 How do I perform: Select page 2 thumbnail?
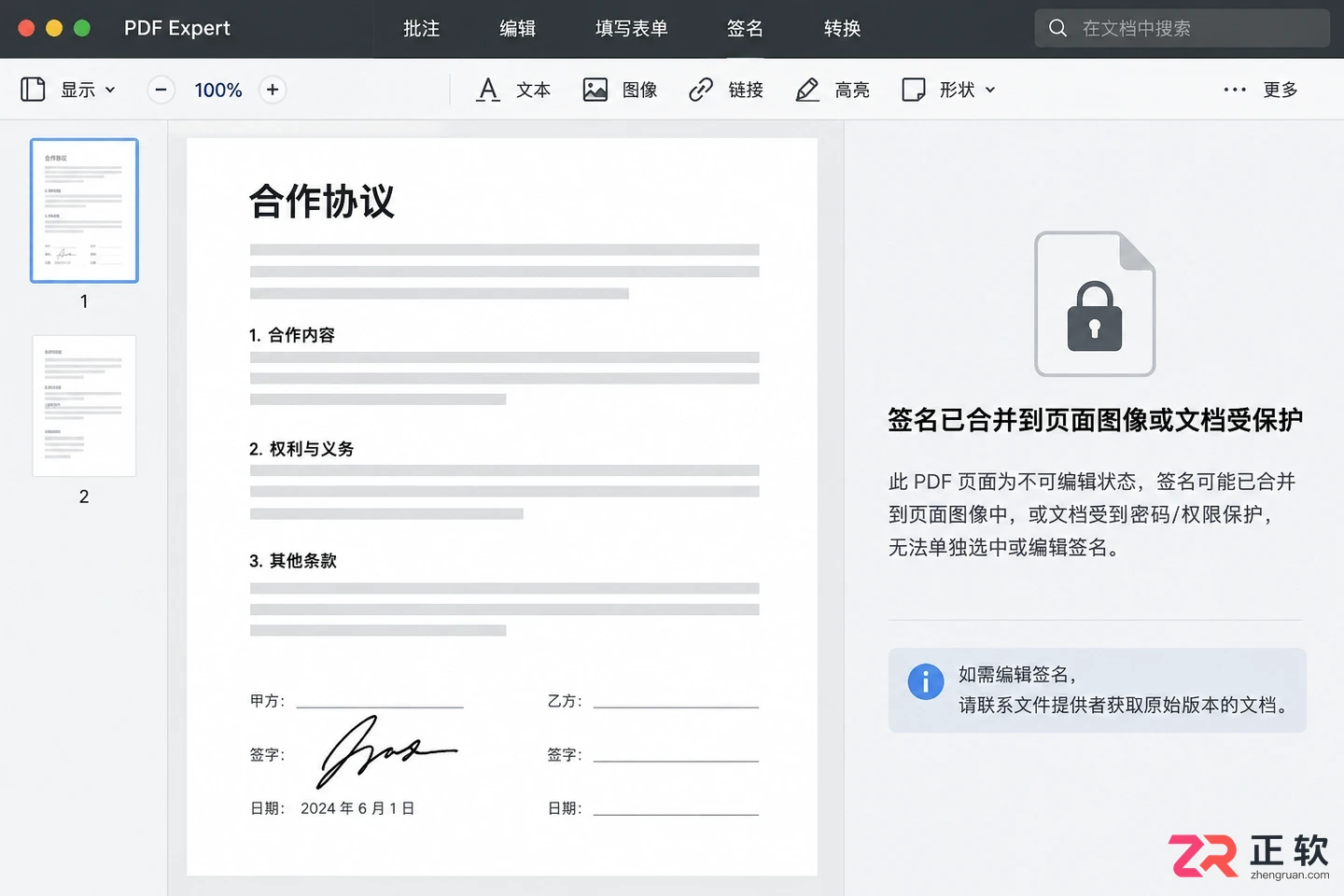84,406
